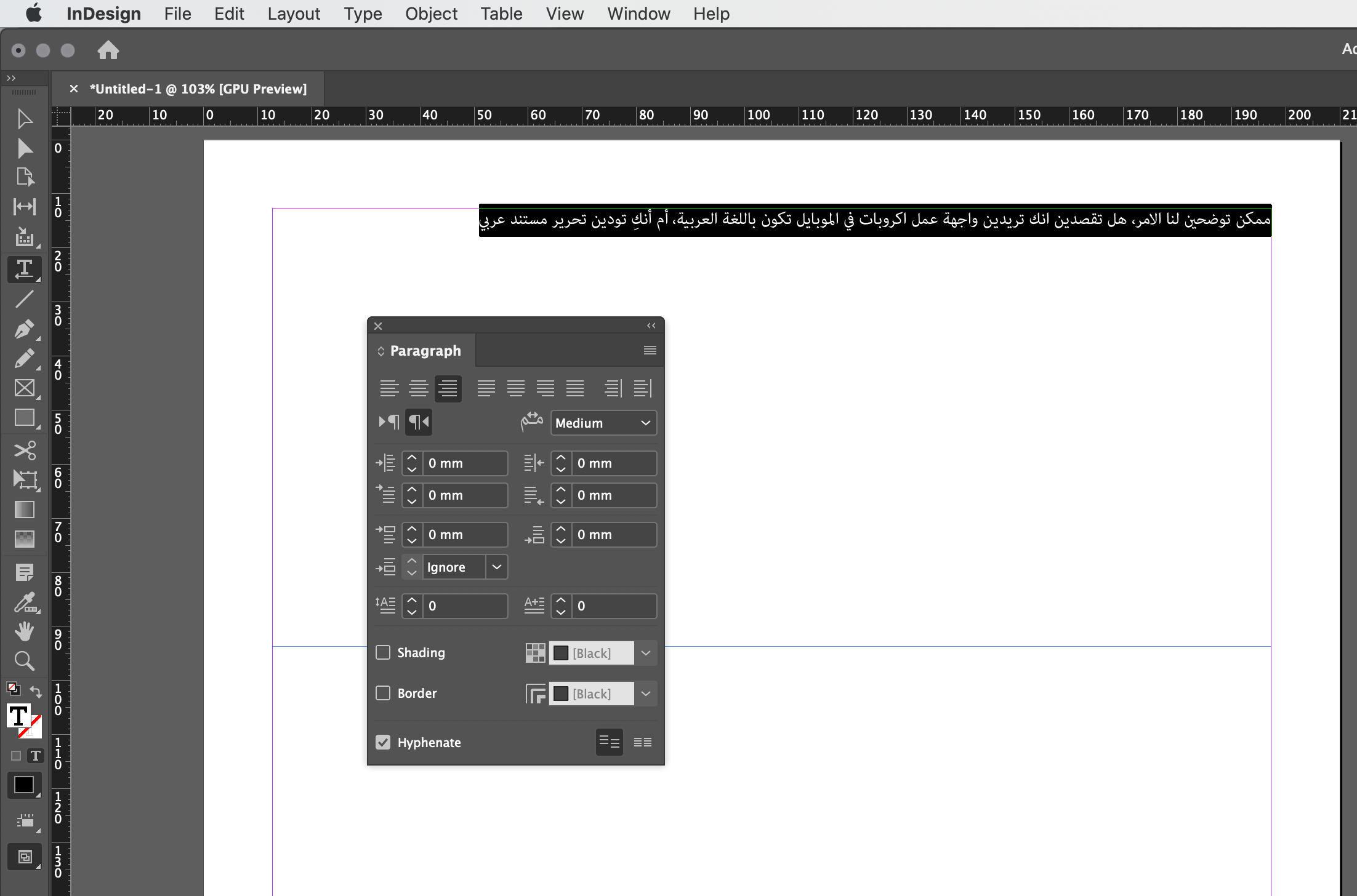Viewport: 1357px width, 896px height.
Task: Open the Type menu
Action: (x=363, y=14)
